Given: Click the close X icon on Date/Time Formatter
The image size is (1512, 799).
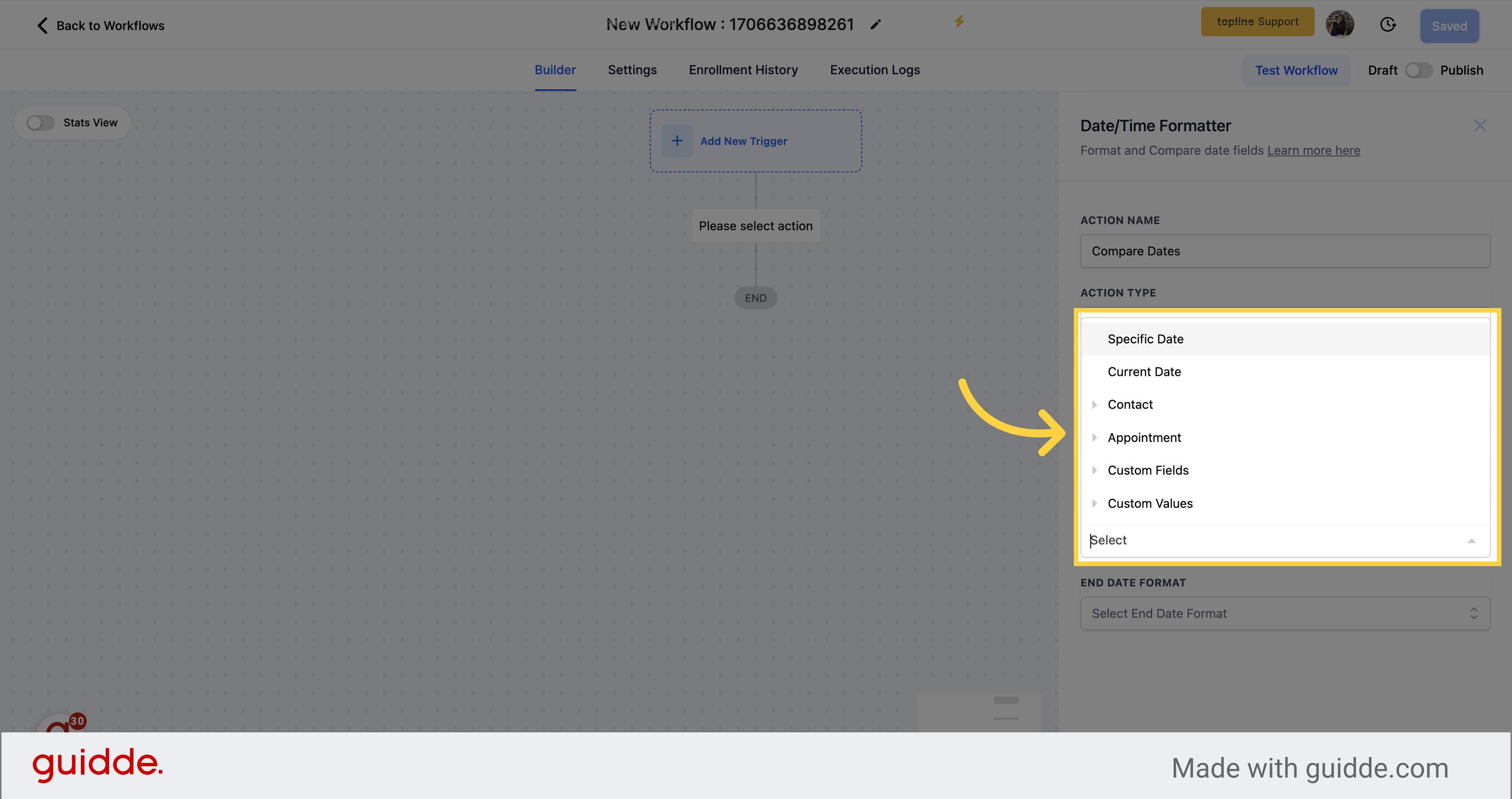Looking at the screenshot, I should tap(1480, 126).
